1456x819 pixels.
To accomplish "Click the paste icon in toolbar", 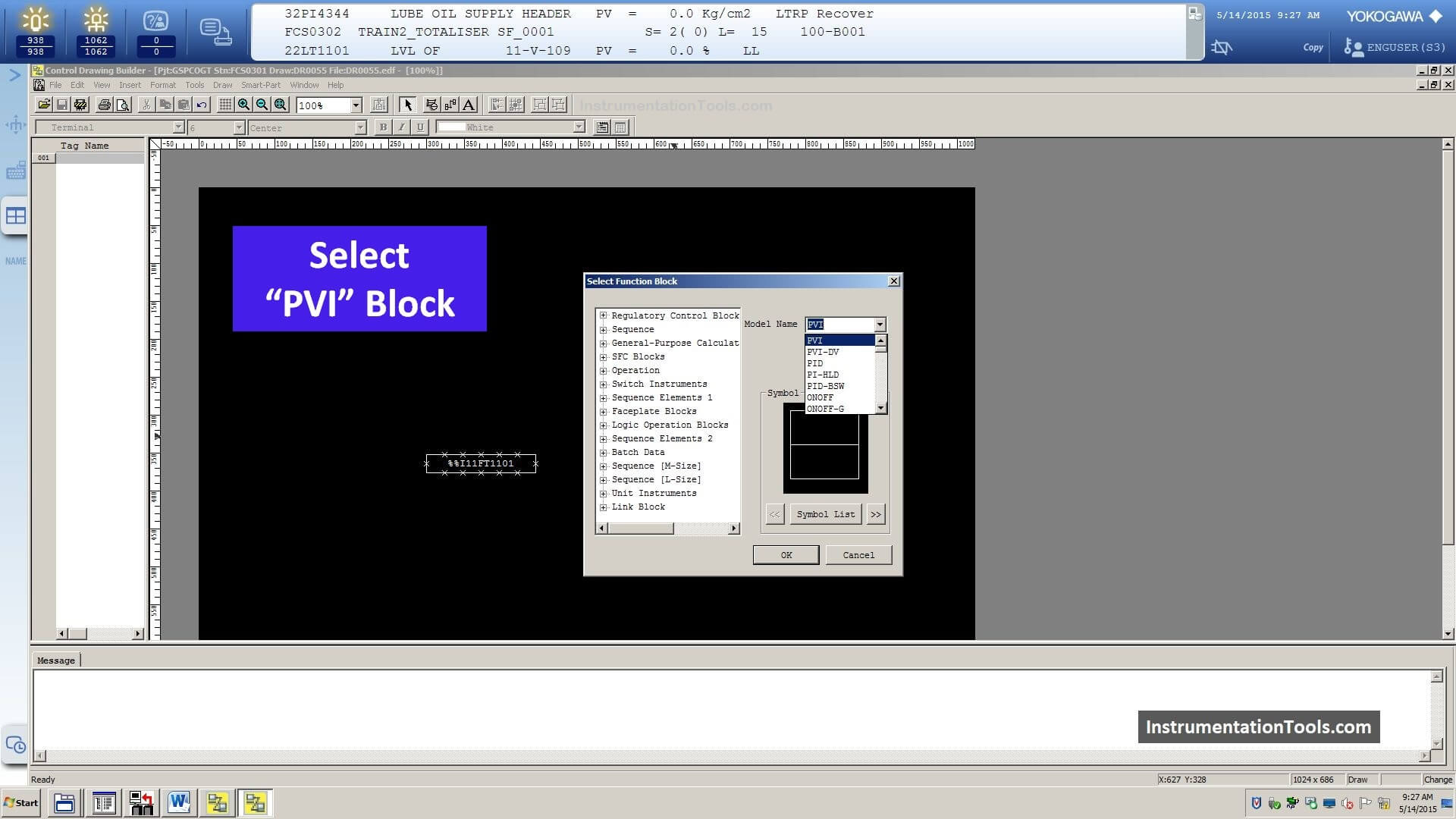I will point(183,105).
